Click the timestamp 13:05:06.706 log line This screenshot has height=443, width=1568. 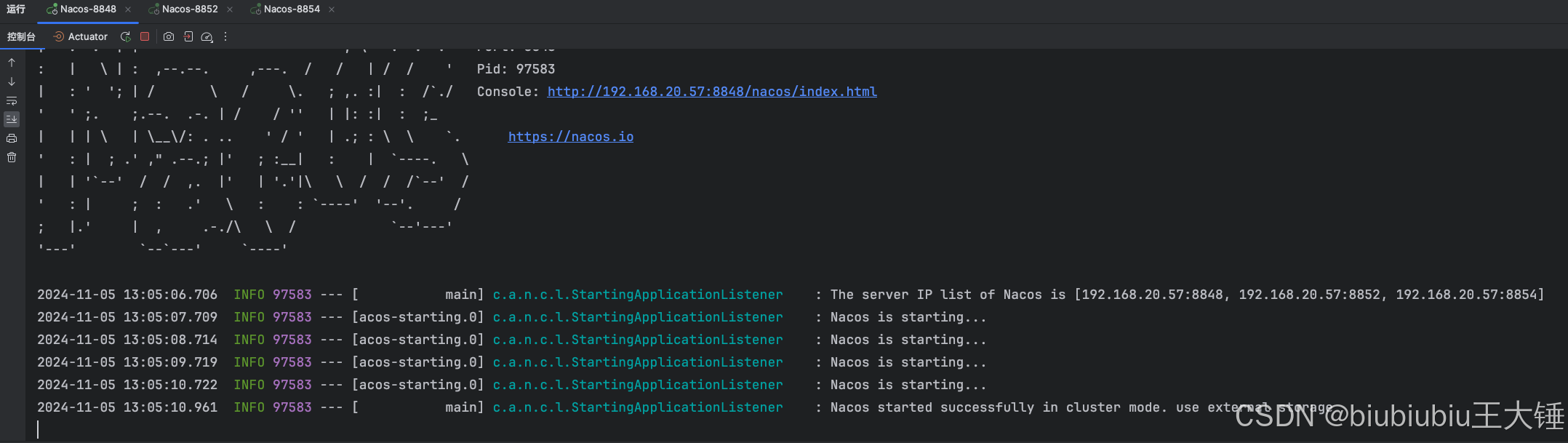point(127,295)
